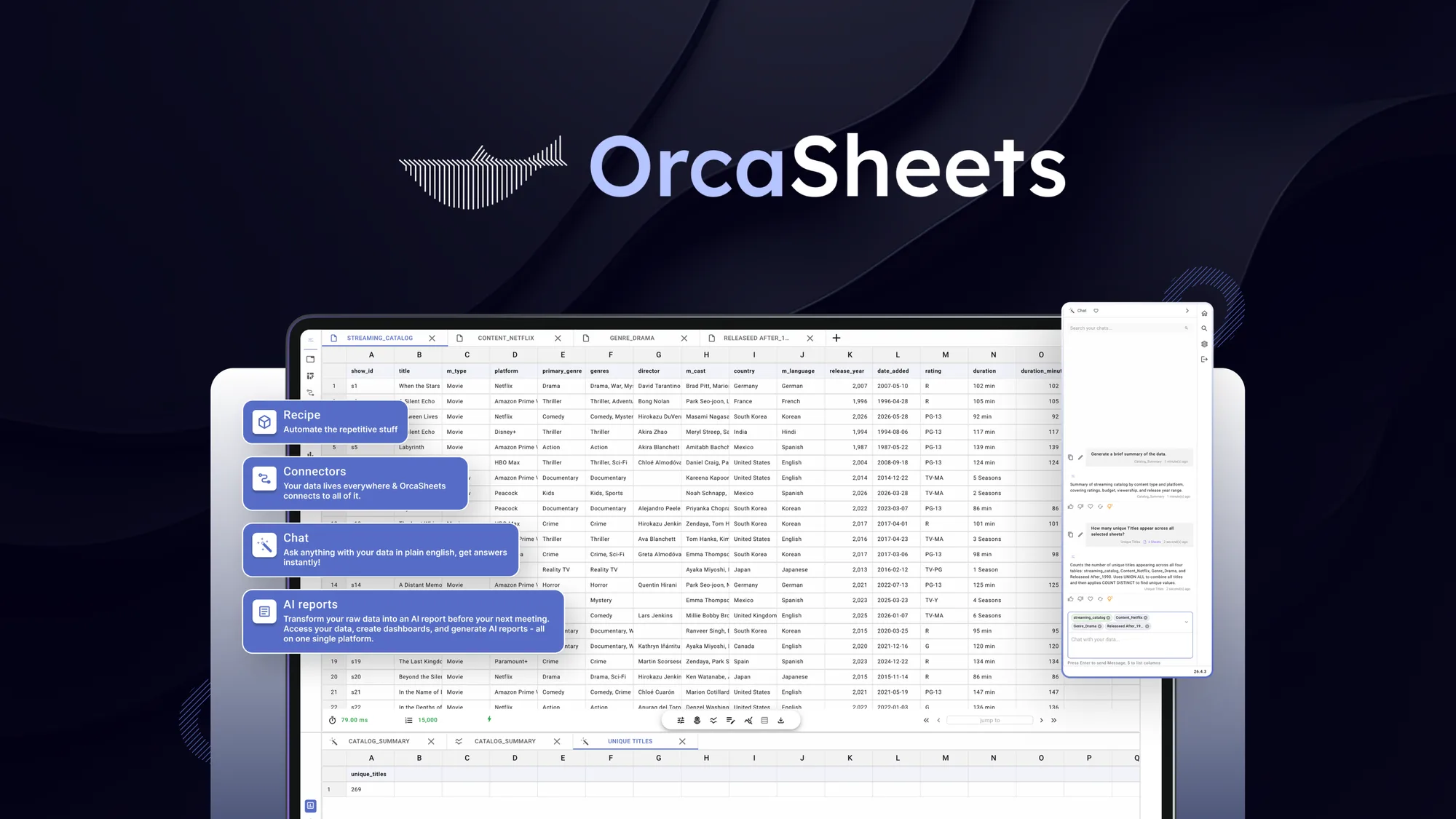Copy the 'How many unique Titles' message
This screenshot has width=1456, height=819.
click(x=1070, y=534)
